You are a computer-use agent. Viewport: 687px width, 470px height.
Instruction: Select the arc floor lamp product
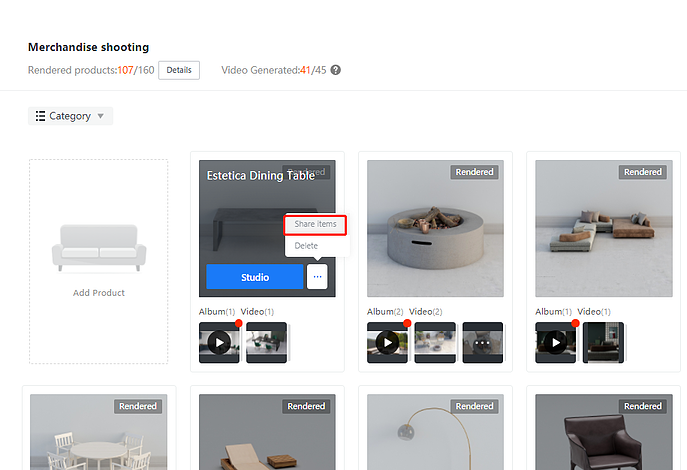click(435, 432)
